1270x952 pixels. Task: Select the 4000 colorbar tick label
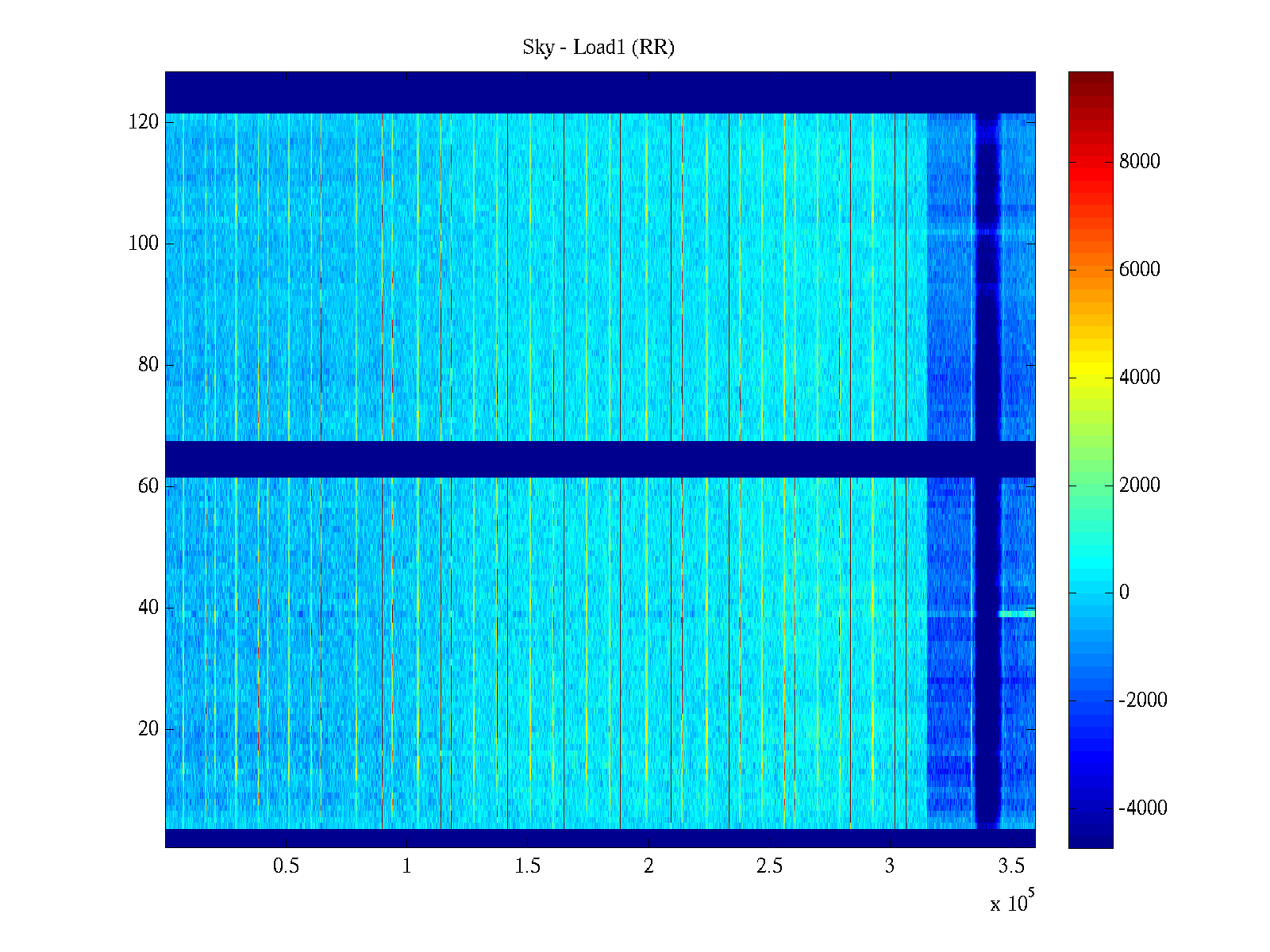coord(1139,378)
